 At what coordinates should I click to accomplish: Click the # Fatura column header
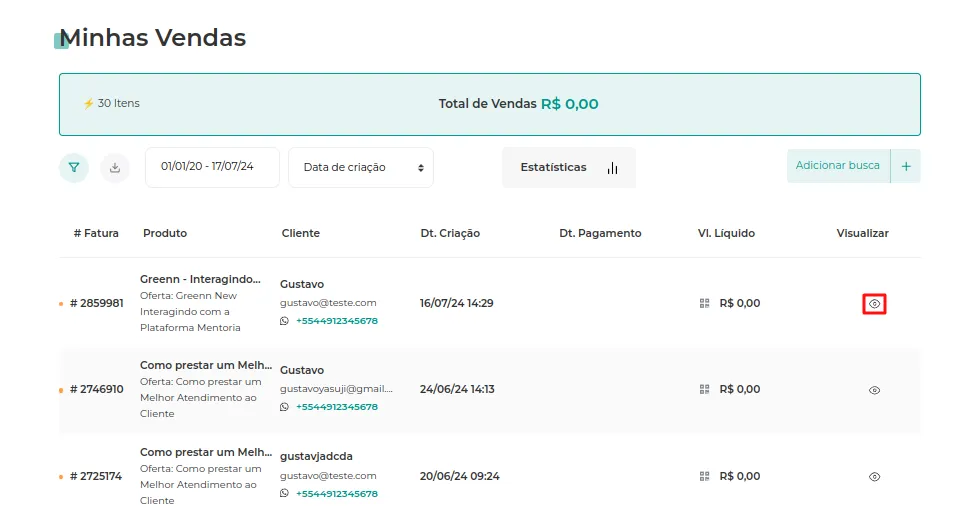click(x=96, y=233)
